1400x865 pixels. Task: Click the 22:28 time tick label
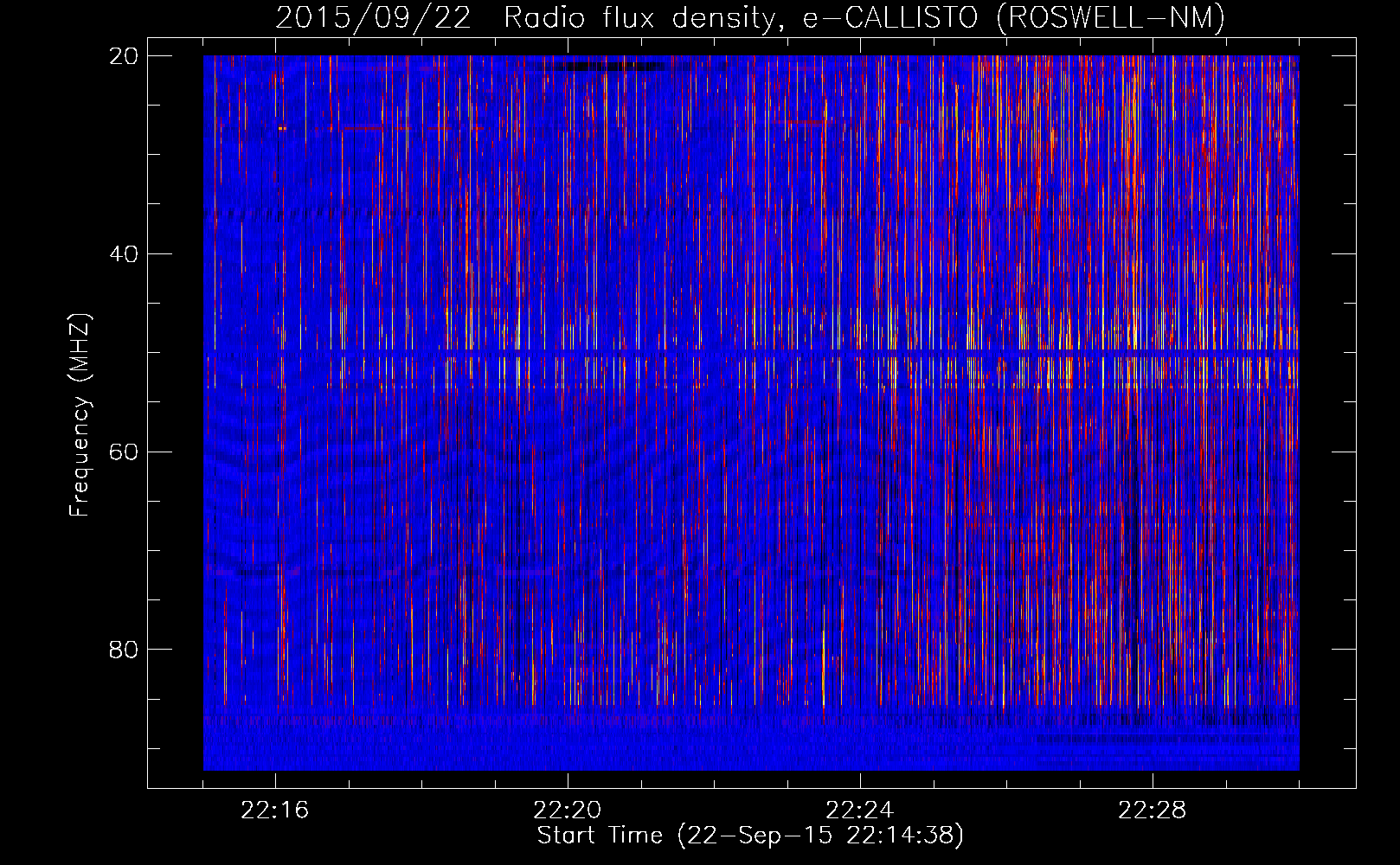(x=1153, y=811)
